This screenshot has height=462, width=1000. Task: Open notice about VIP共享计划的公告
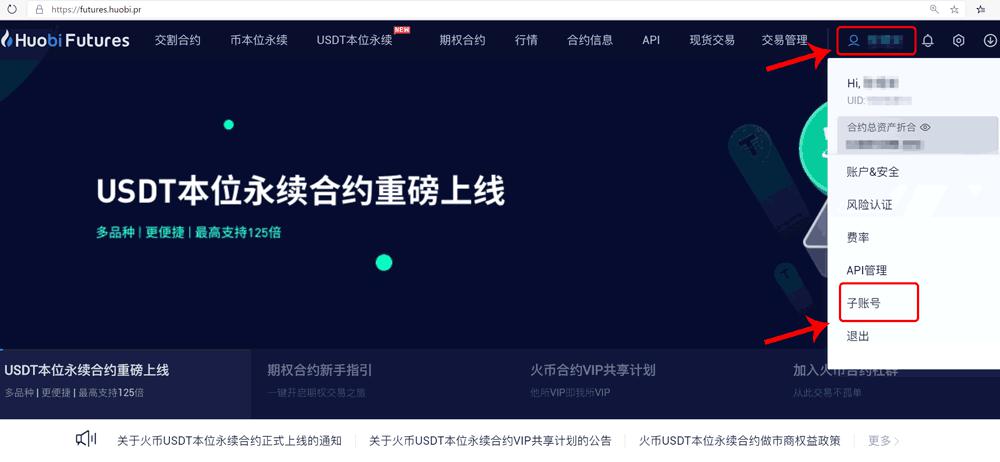tap(490, 440)
